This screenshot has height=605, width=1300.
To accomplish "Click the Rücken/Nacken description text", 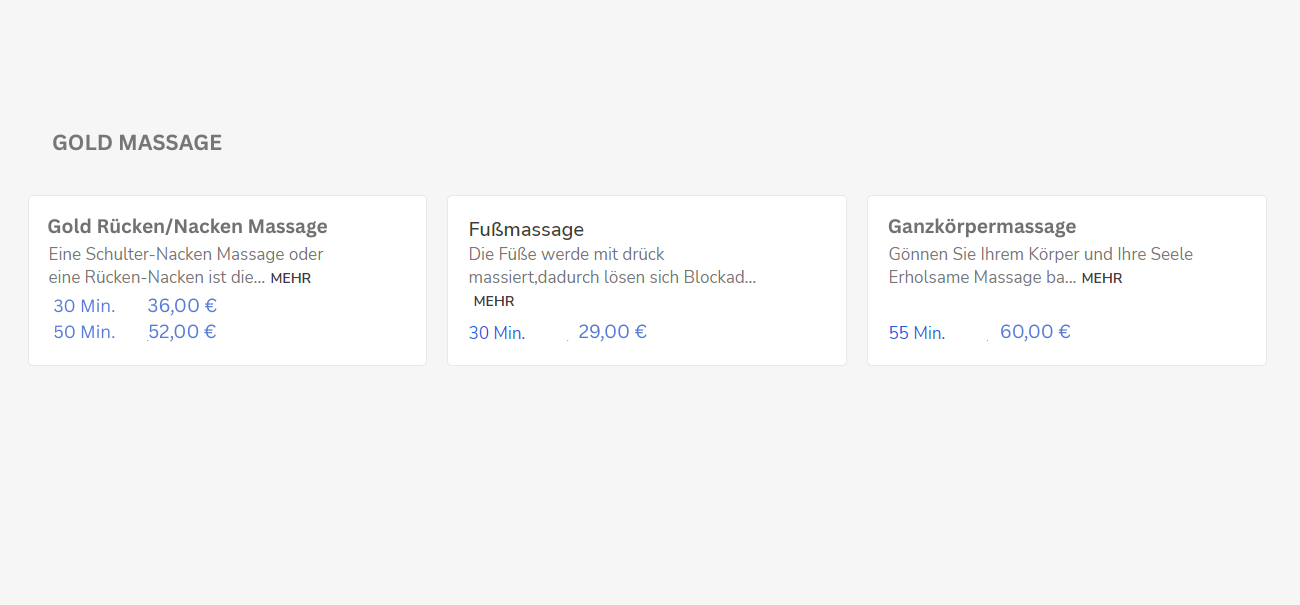I will point(186,266).
